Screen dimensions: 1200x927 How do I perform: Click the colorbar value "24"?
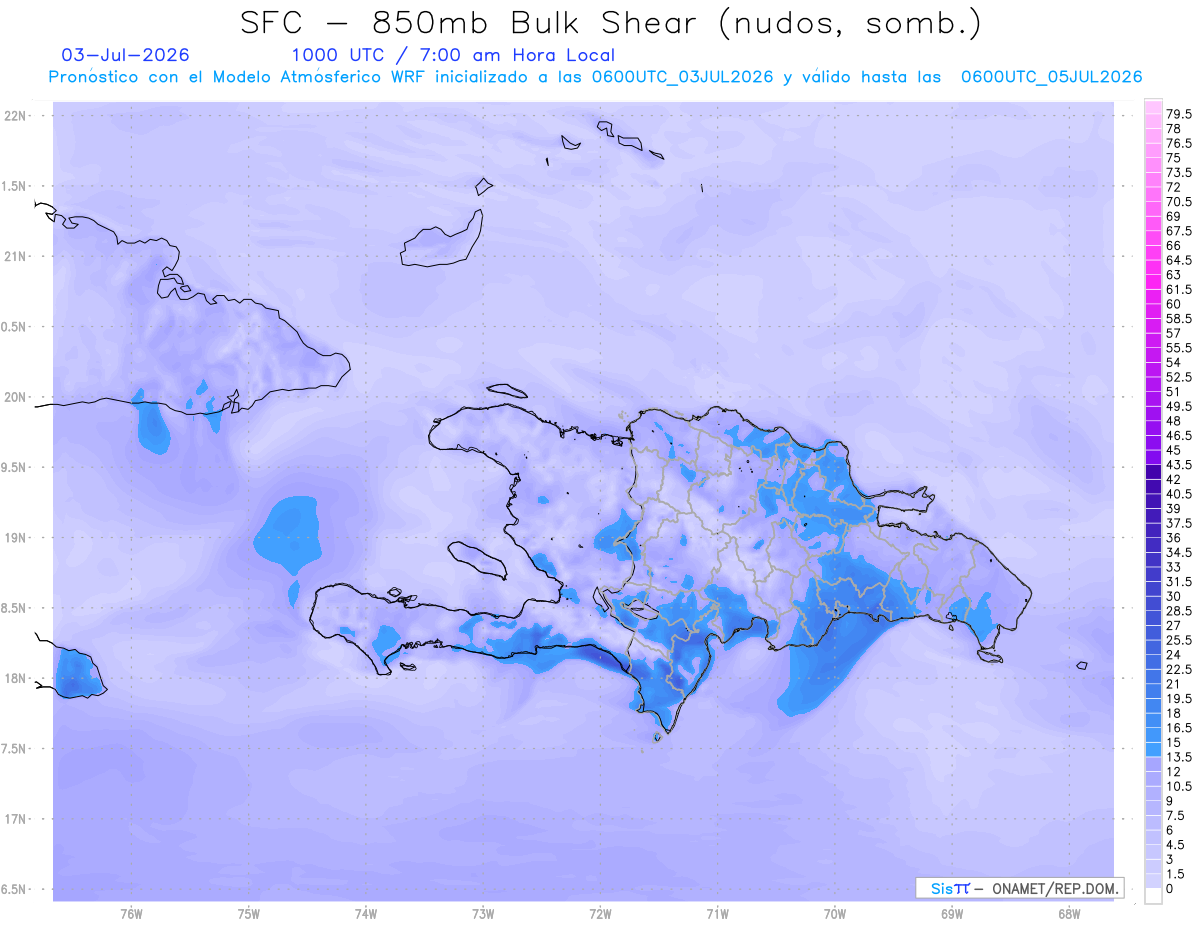(x=1174, y=654)
